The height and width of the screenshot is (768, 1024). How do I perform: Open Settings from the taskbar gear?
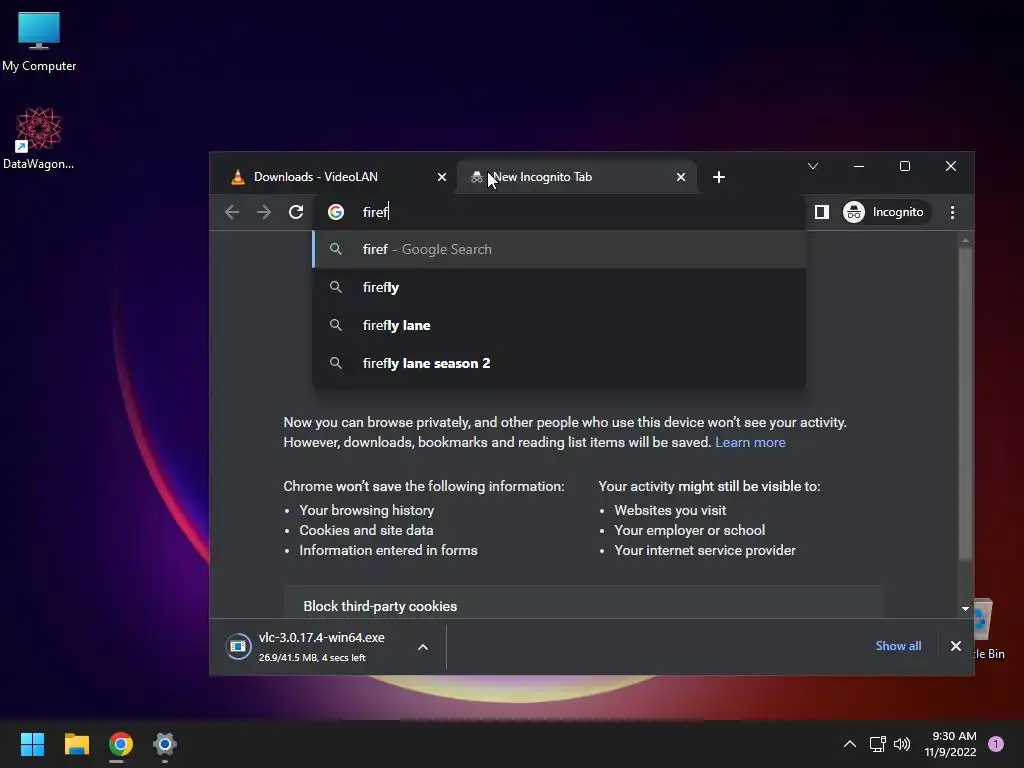pyautogui.click(x=165, y=744)
